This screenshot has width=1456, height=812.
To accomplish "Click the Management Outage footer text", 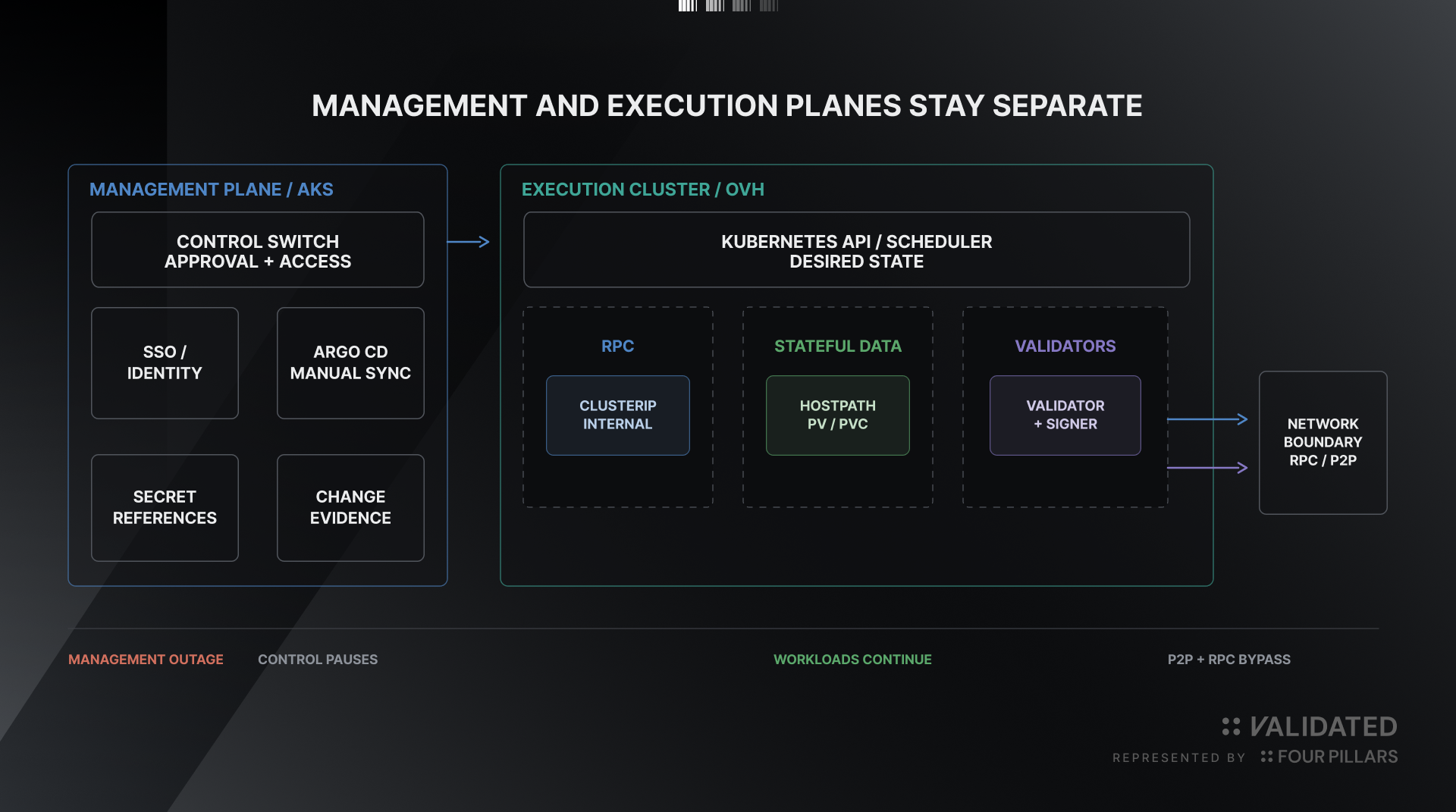I will (x=146, y=660).
